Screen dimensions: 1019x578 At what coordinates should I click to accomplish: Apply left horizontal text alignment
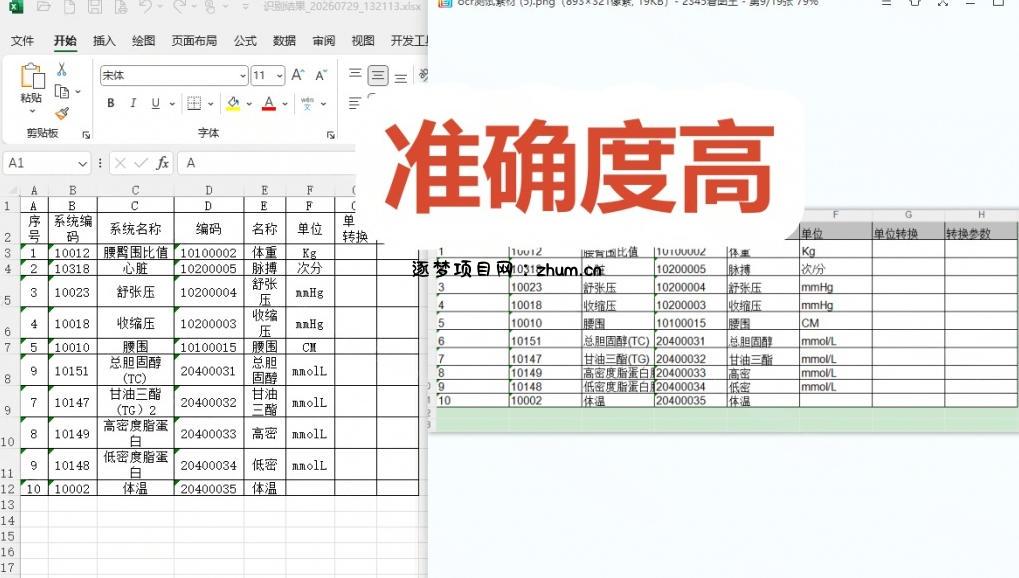354,103
